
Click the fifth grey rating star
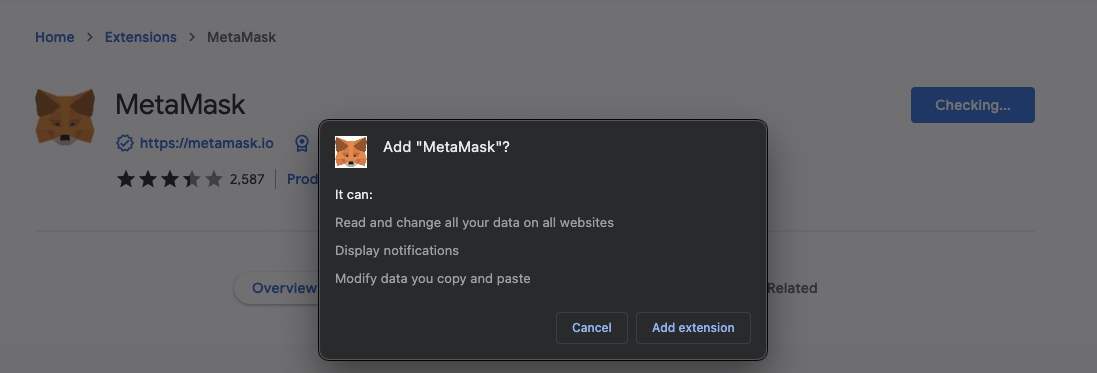pyautogui.click(x=214, y=179)
